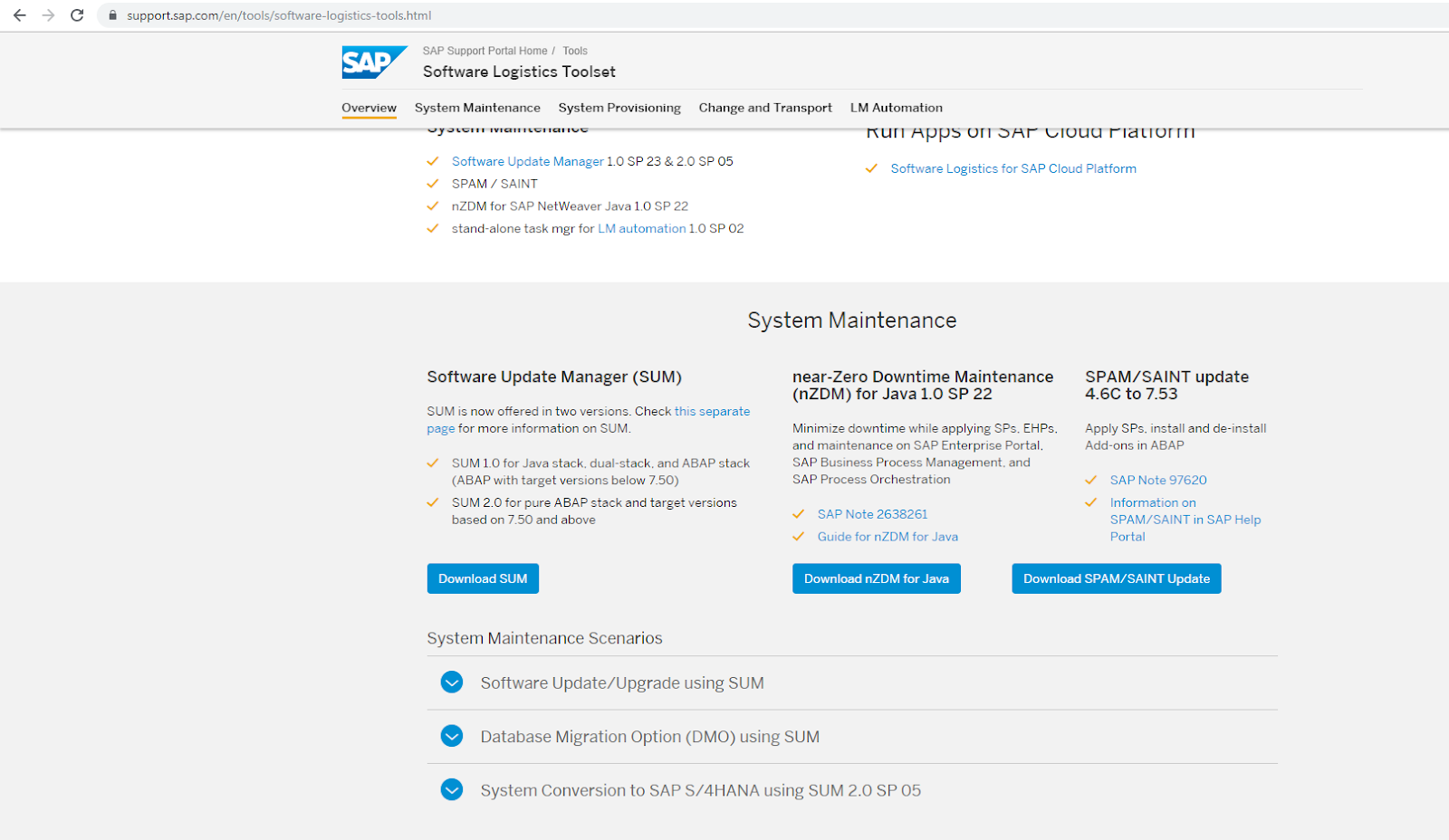1449x840 pixels.
Task: Click checkmark beside SUM 2.0 bullet
Action: click(x=433, y=502)
